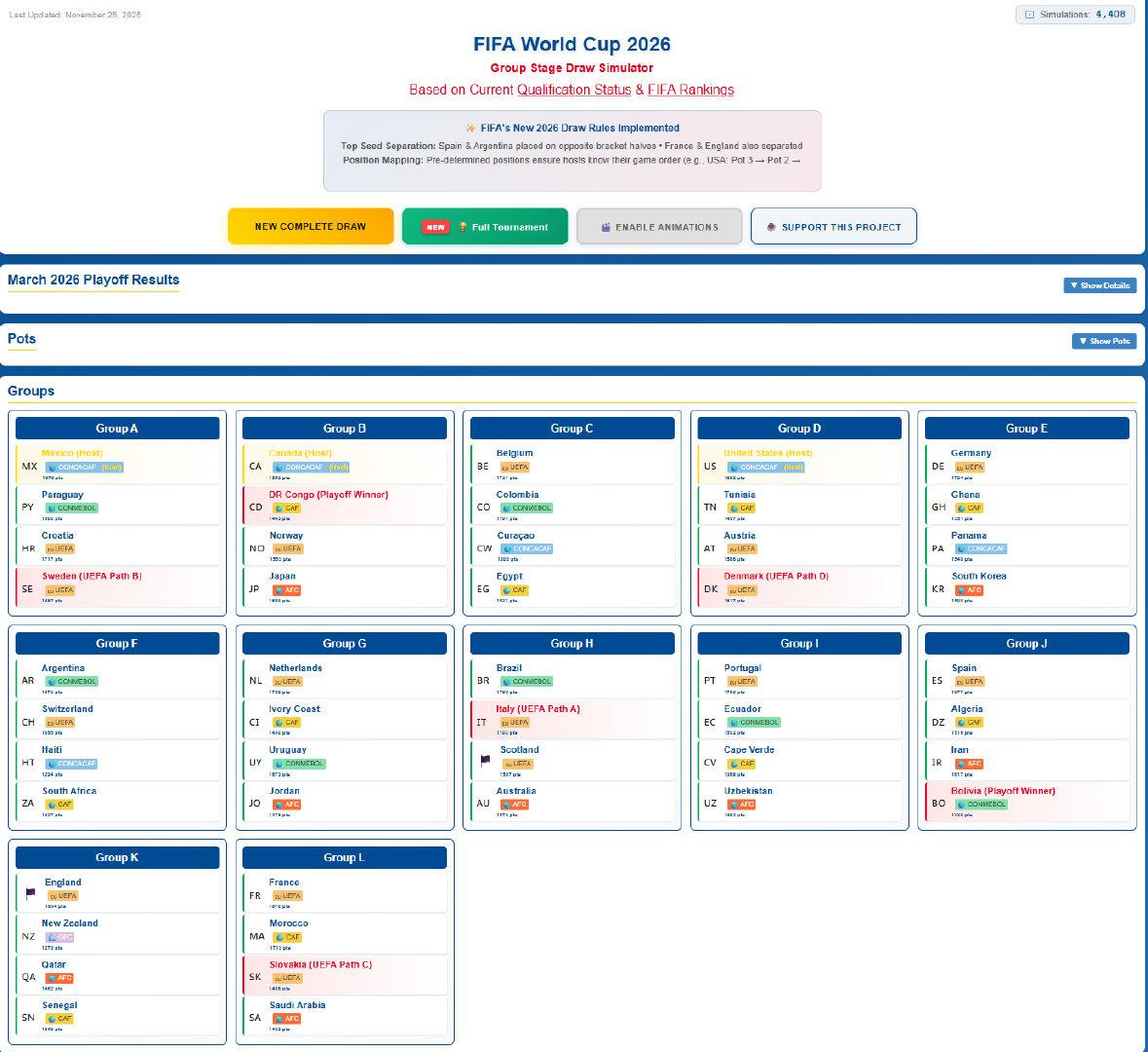Click the CONCACAF badge under Mexico

(x=84, y=467)
